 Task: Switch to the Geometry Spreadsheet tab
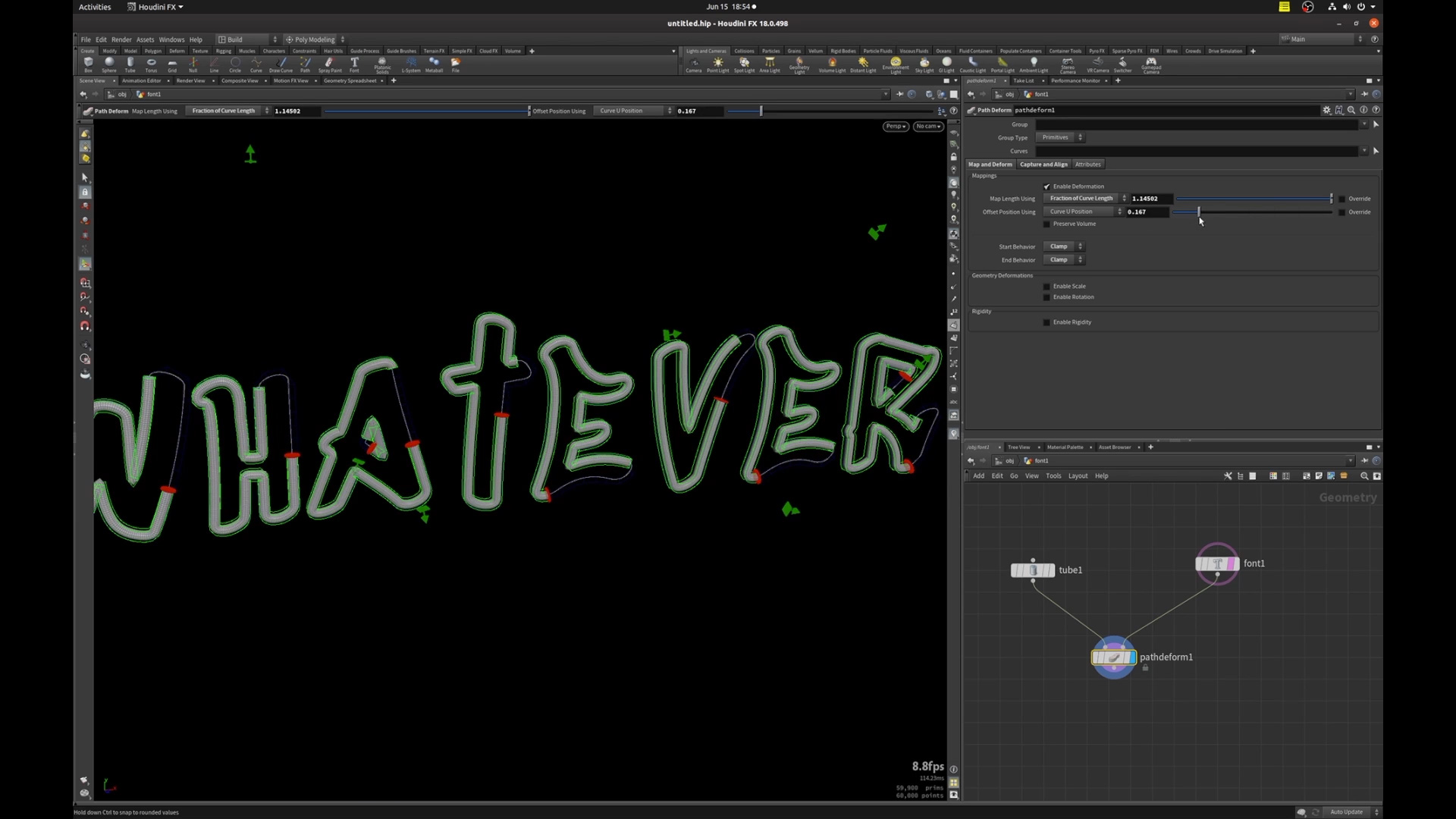pos(350,80)
